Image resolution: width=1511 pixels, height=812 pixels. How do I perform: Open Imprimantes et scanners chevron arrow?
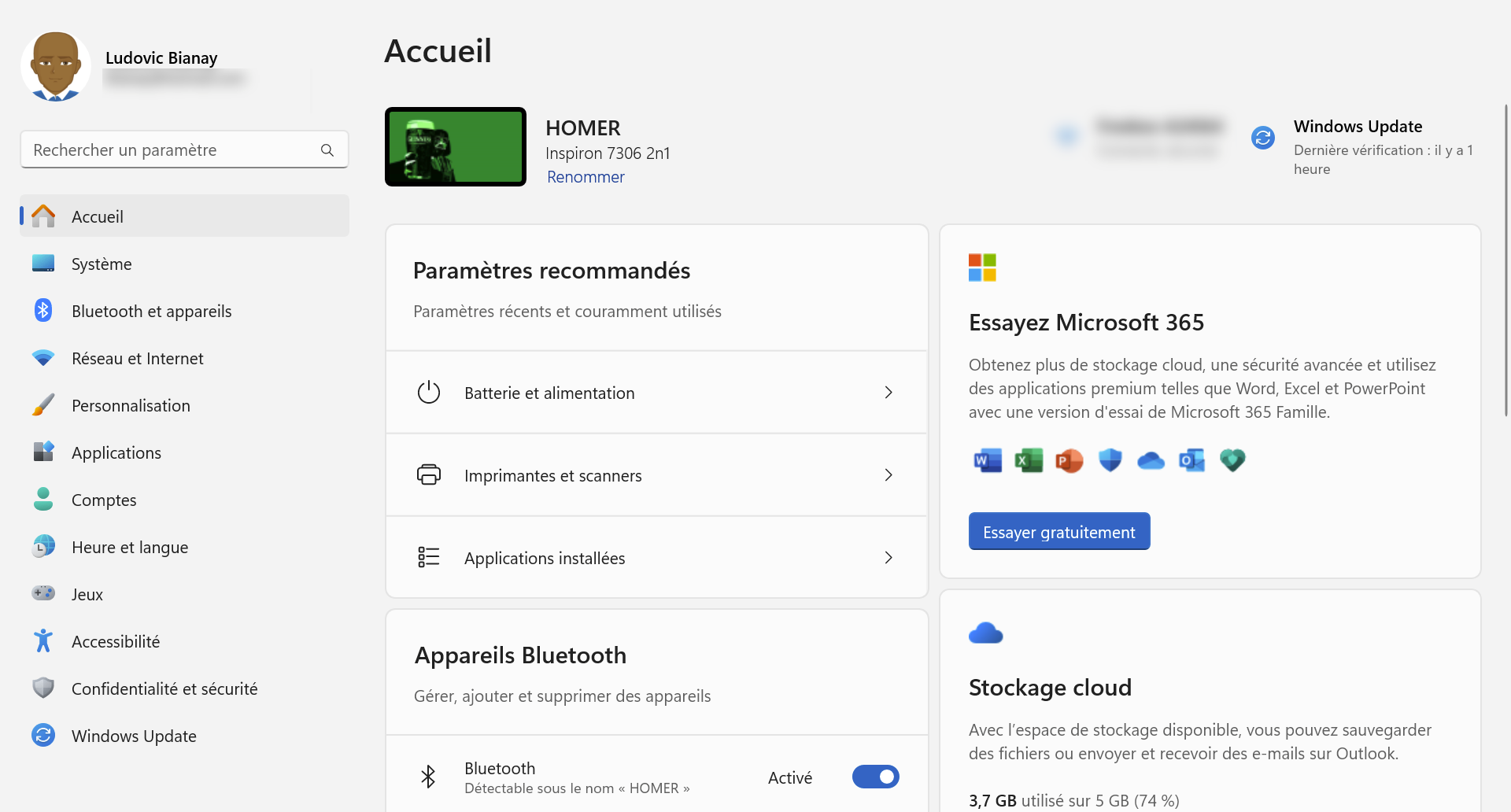(888, 475)
